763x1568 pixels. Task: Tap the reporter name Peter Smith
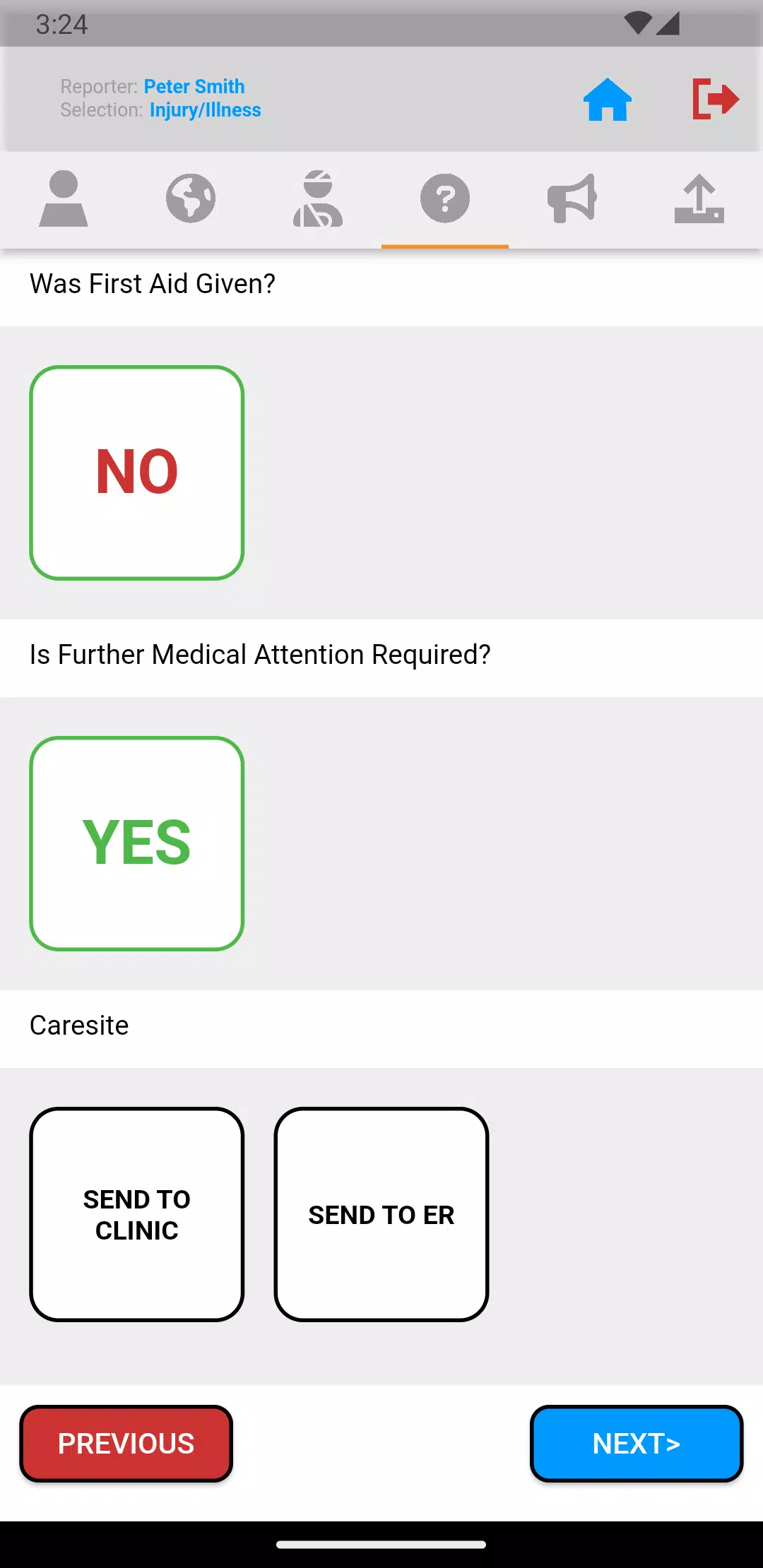coord(194,87)
